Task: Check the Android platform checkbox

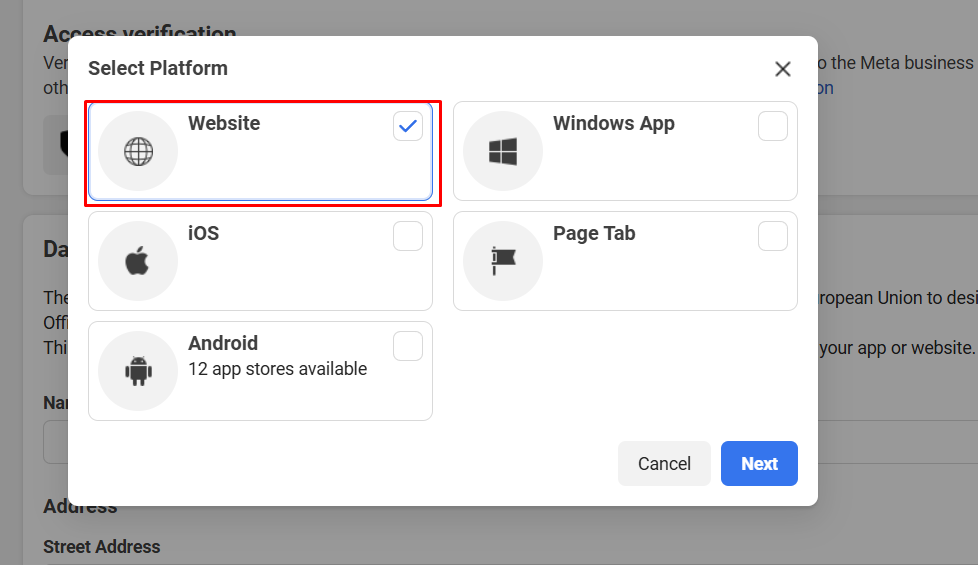Action: click(x=408, y=345)
